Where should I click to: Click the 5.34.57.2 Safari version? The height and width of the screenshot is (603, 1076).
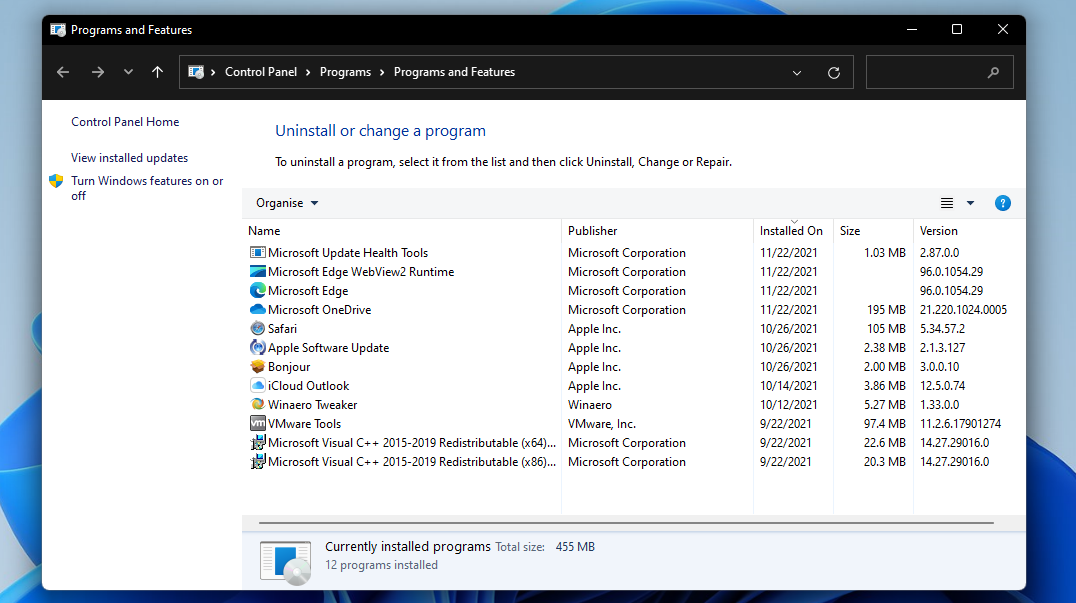click(x=942, y=329)
